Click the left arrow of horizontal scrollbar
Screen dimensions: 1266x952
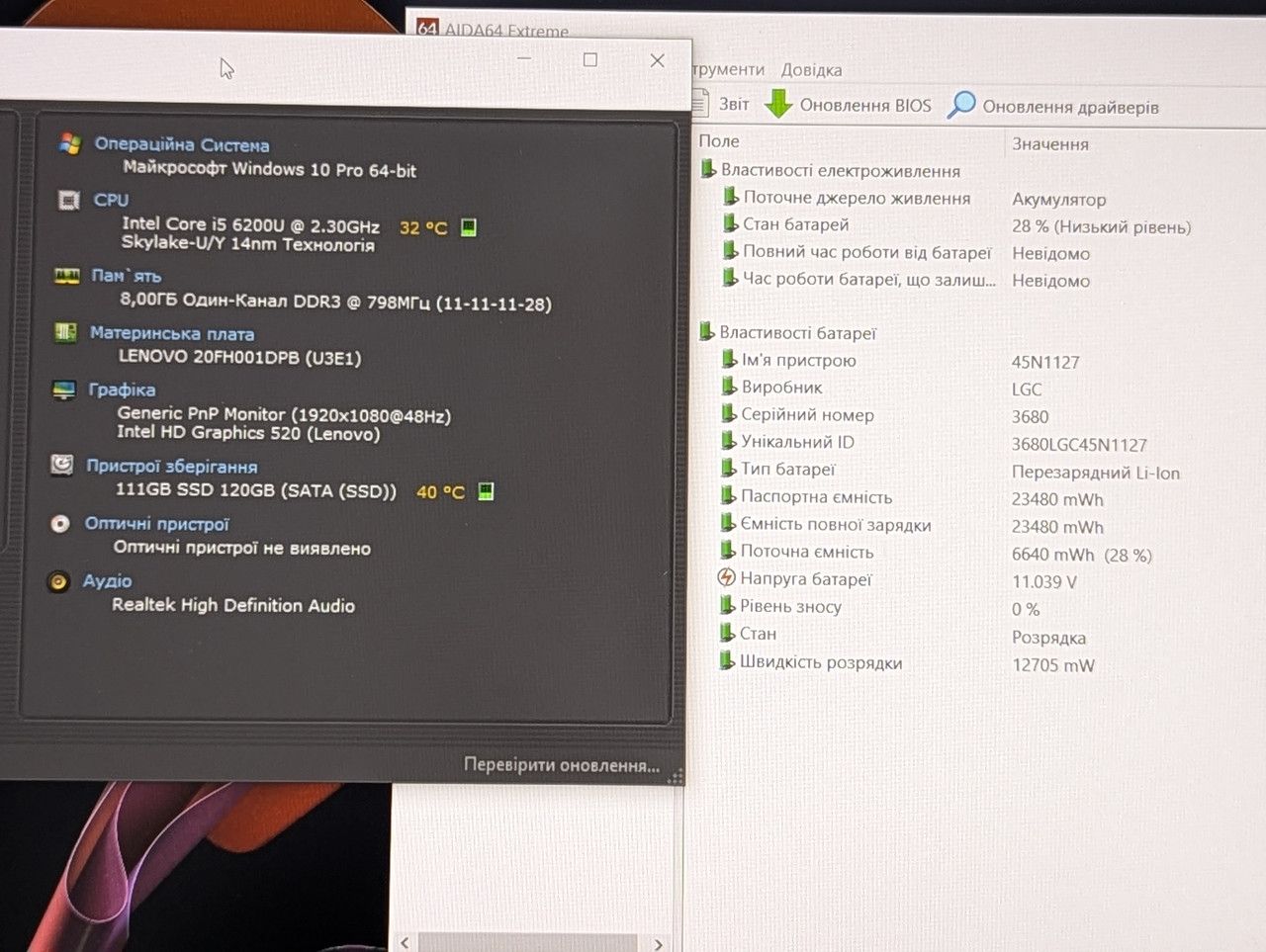(x=405, y=943)
